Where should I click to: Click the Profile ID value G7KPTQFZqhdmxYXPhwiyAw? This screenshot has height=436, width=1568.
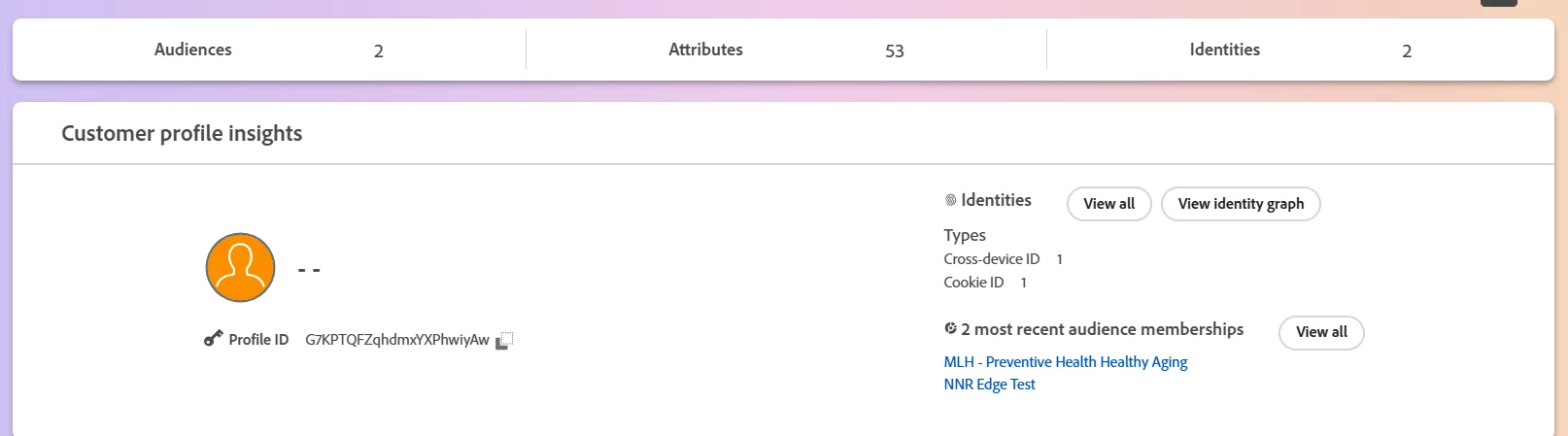(x=397, y=340)
